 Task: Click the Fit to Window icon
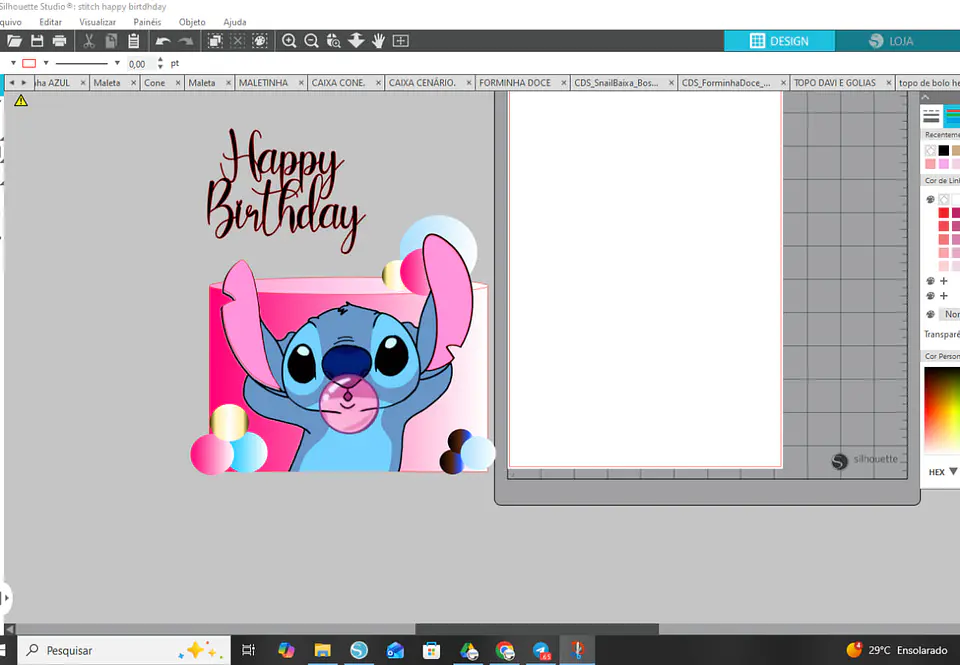401,41
